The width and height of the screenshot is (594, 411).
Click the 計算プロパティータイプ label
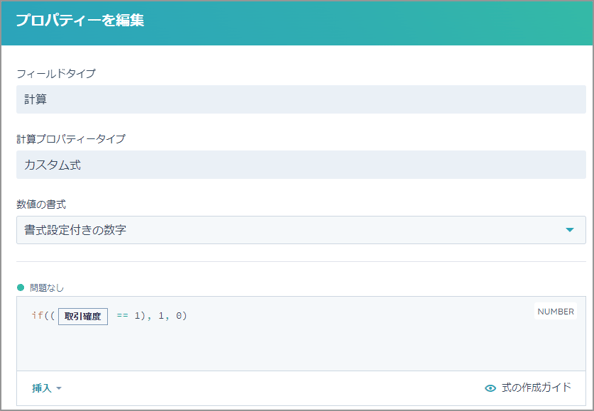coord(71,139)
